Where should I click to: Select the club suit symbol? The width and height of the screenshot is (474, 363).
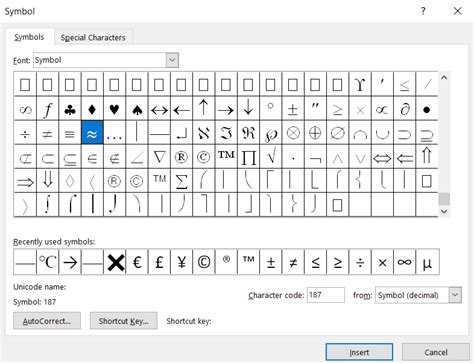pyautogui.click(x=70, y=109)
